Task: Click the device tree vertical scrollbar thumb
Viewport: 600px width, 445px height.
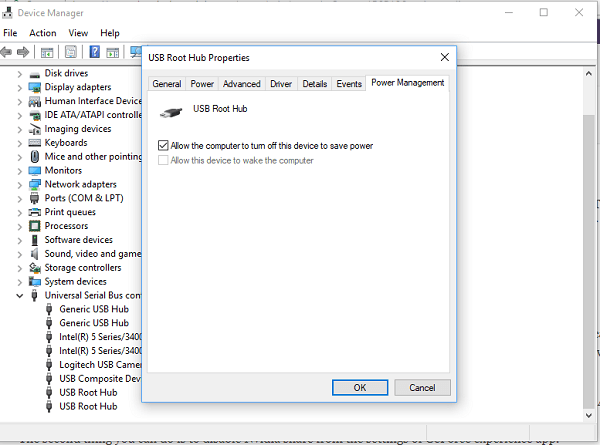Action: (589, 261)
